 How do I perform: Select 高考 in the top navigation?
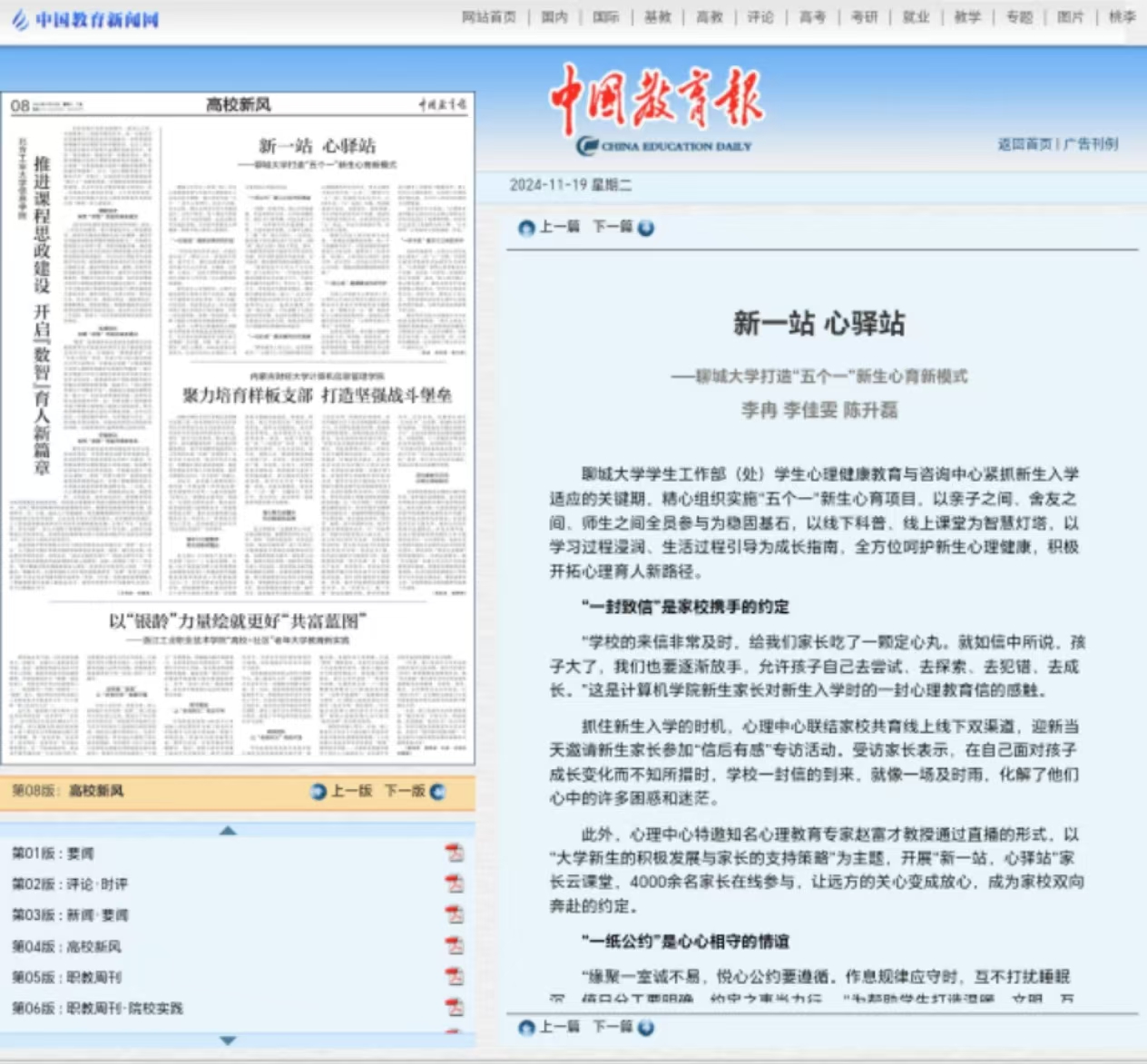pyautogui.click(x=812, y=17)
